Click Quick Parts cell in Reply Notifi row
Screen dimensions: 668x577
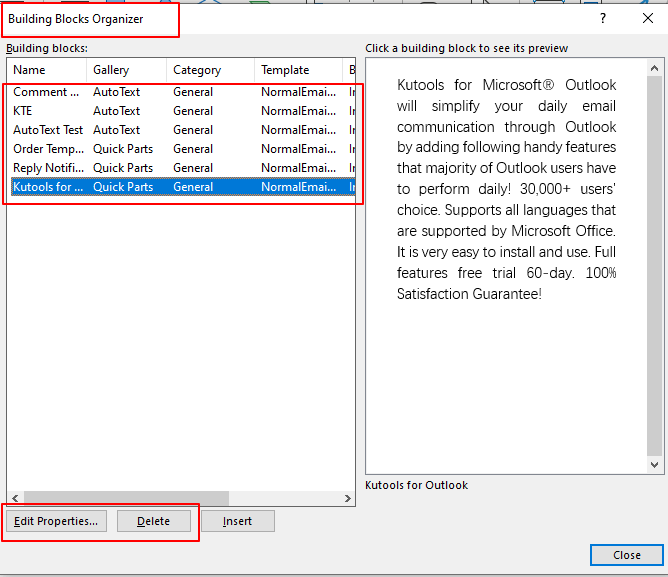click(x=123, y=168)
